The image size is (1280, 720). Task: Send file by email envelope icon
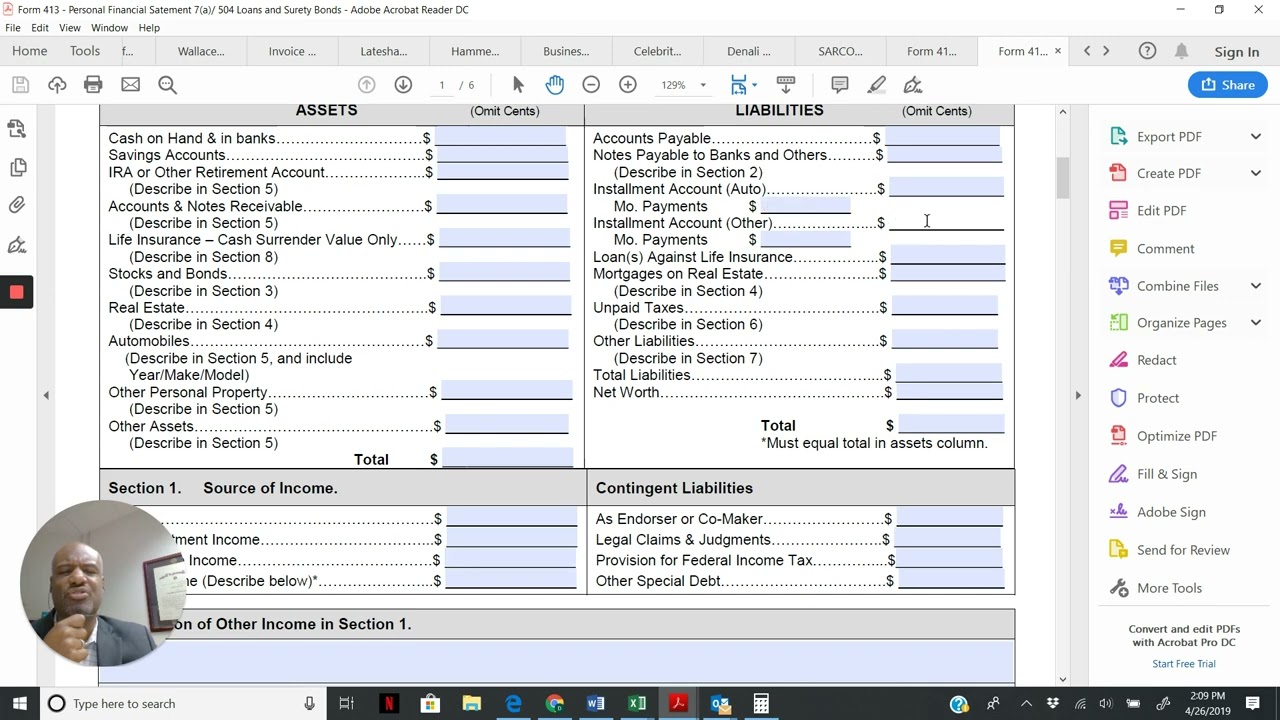coord(130,85)
